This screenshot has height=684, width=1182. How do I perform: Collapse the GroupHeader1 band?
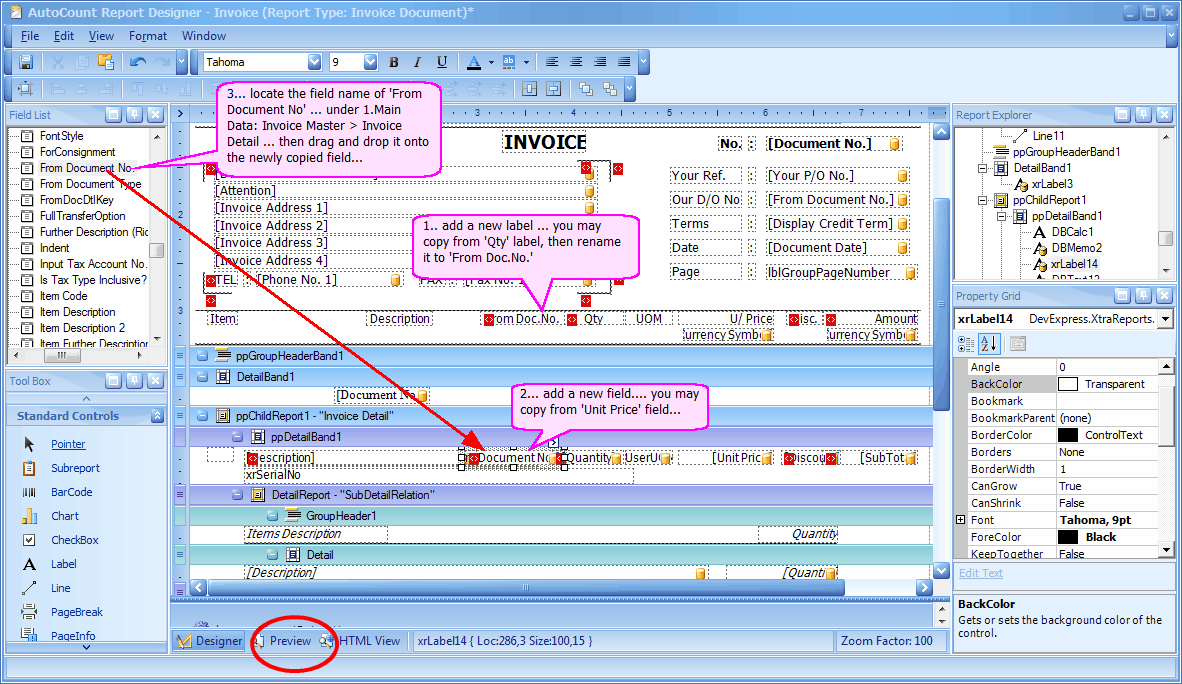point(272,516)
